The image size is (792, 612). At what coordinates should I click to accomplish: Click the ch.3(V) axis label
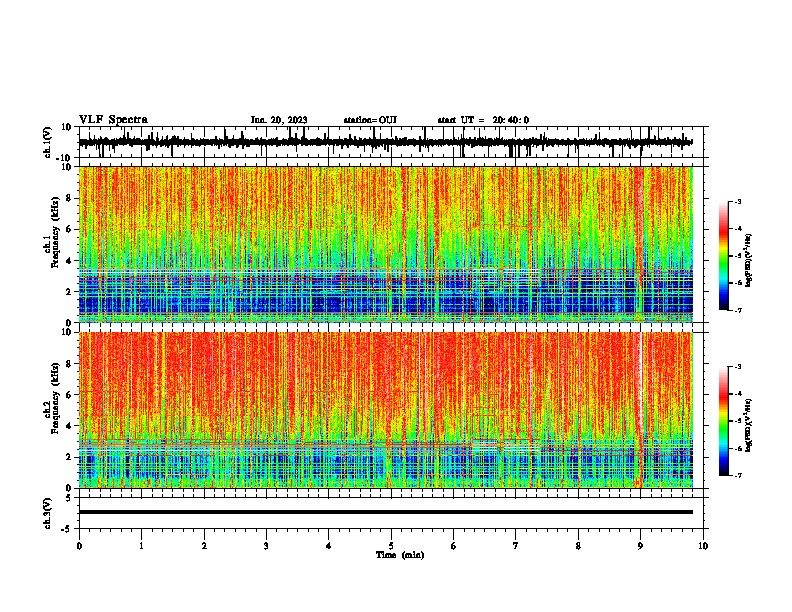48,513
